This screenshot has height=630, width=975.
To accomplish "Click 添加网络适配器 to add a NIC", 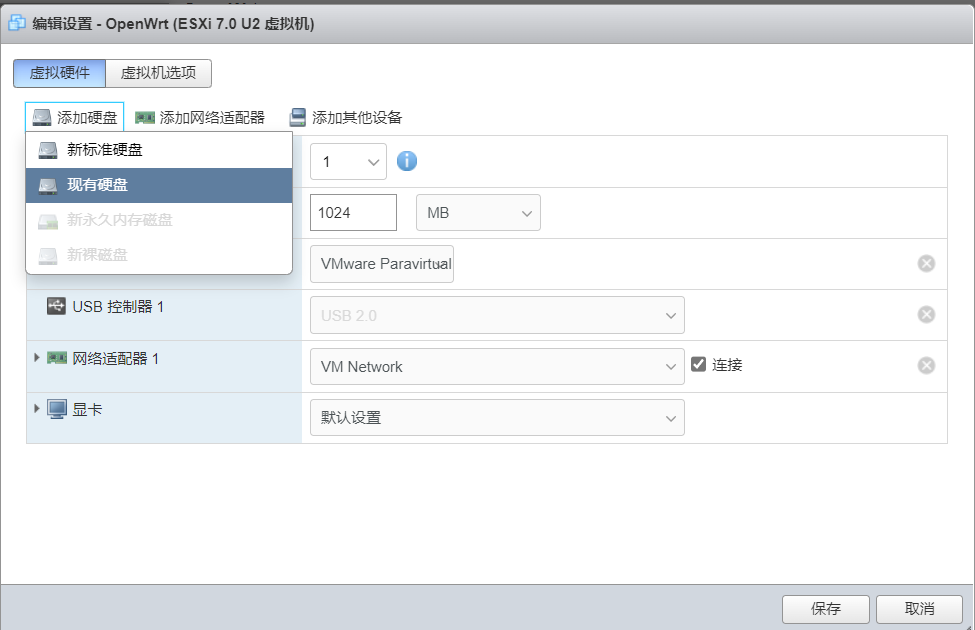I will pyautogui.click(x=200, y=118).
